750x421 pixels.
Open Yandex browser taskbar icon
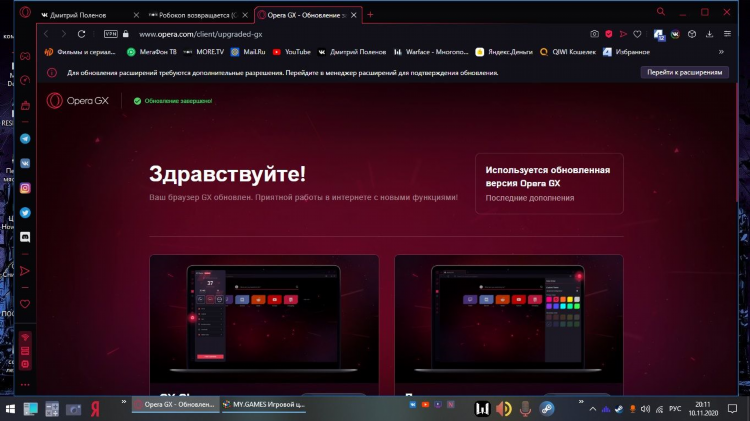point(95,409)
